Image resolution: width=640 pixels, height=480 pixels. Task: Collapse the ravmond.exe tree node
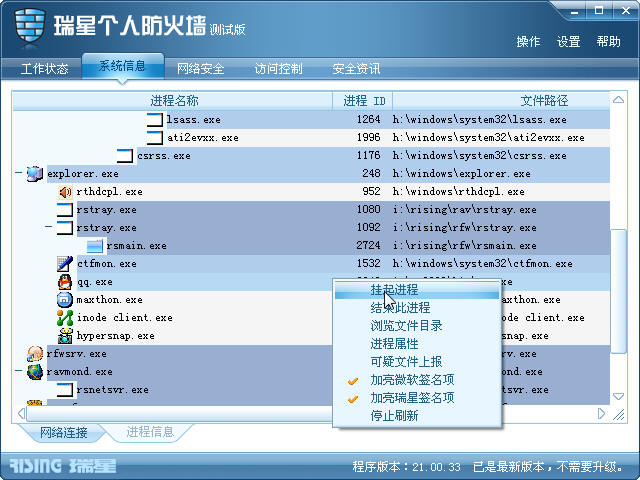point(18,371)
